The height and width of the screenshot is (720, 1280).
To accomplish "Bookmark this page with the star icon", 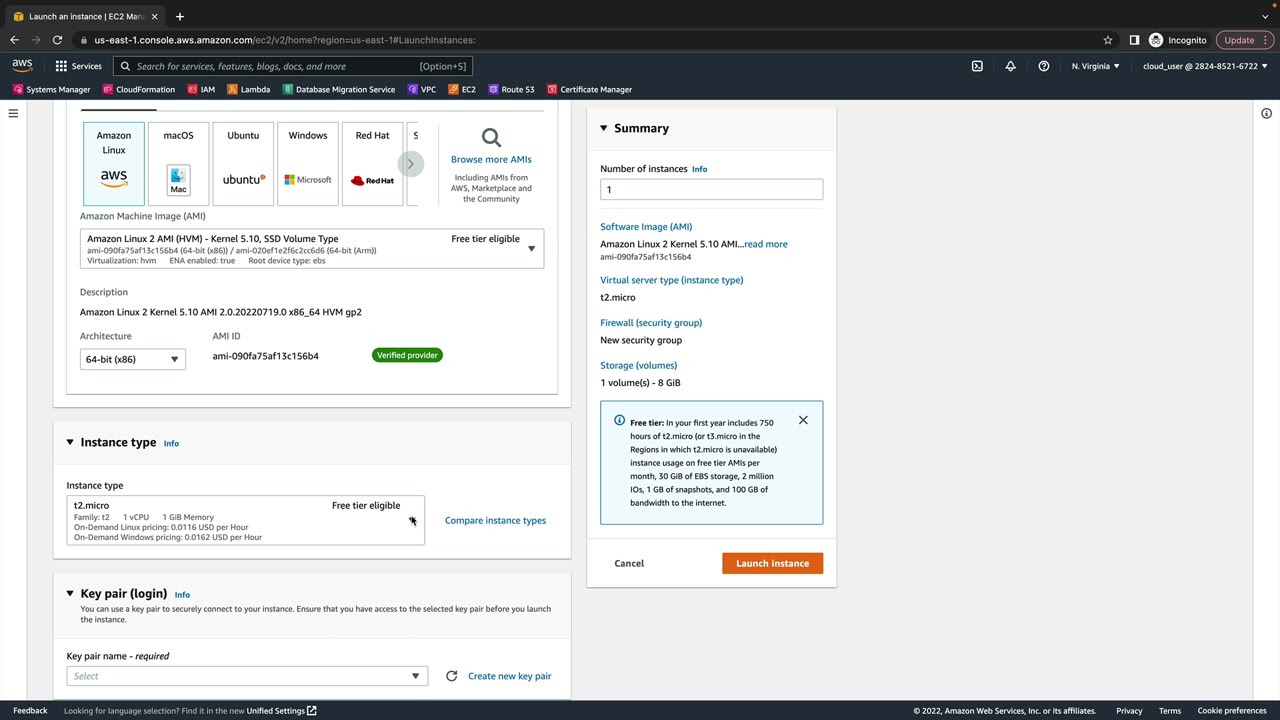I will pos(1108,40).
